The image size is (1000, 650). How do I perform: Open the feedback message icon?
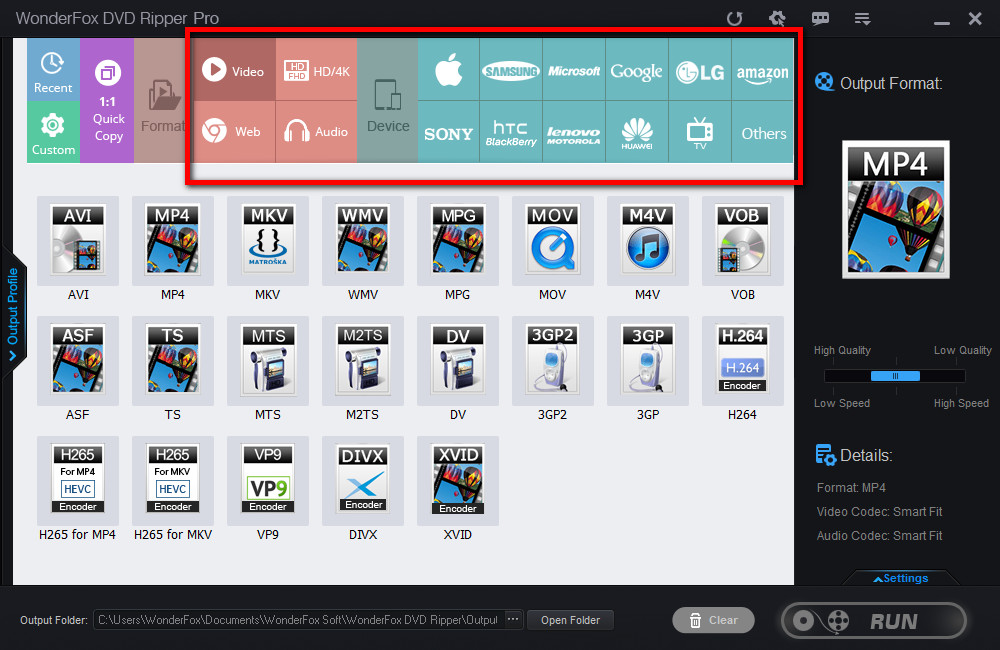820,18
